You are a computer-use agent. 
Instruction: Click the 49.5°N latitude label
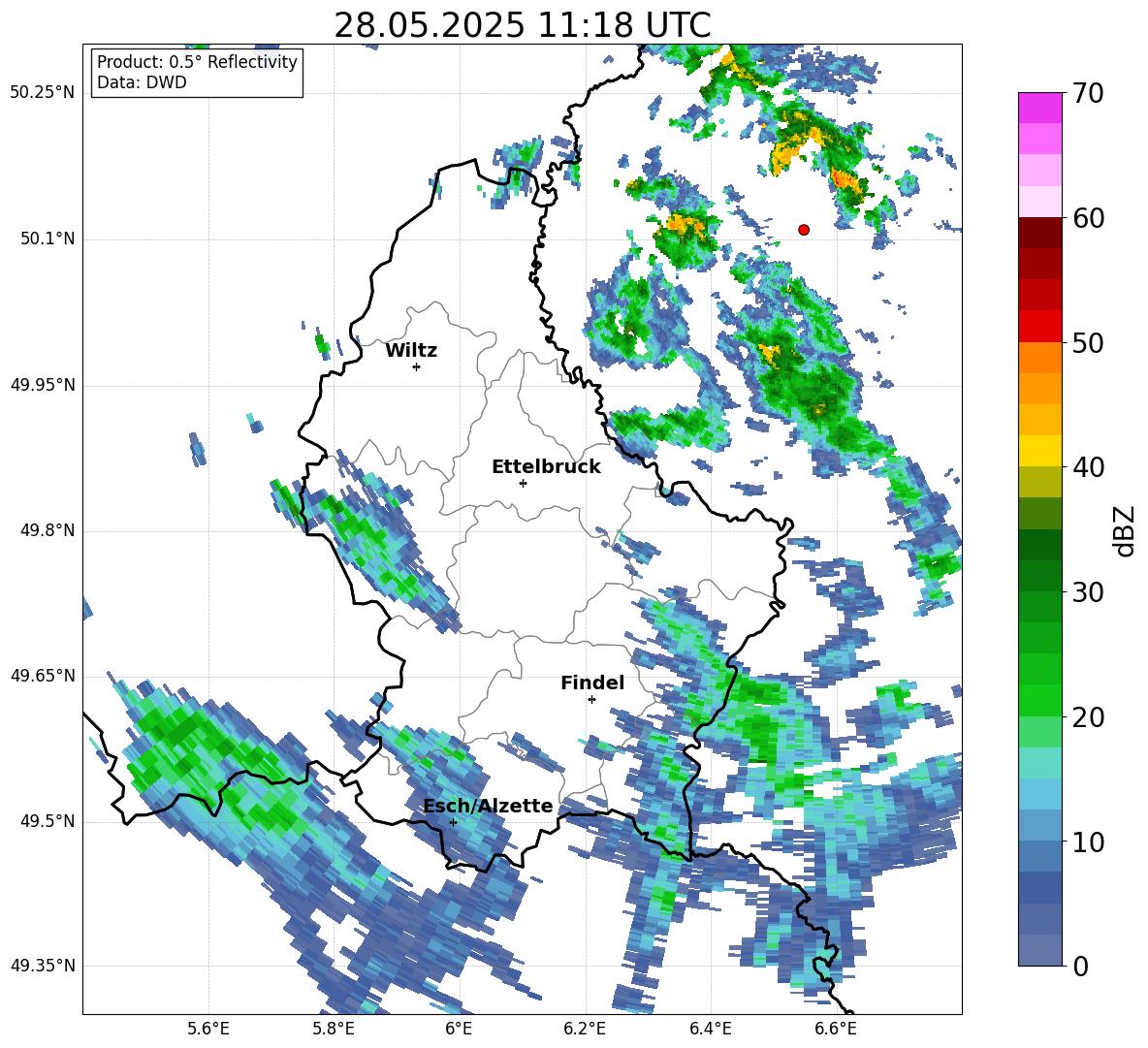point(47,821)
